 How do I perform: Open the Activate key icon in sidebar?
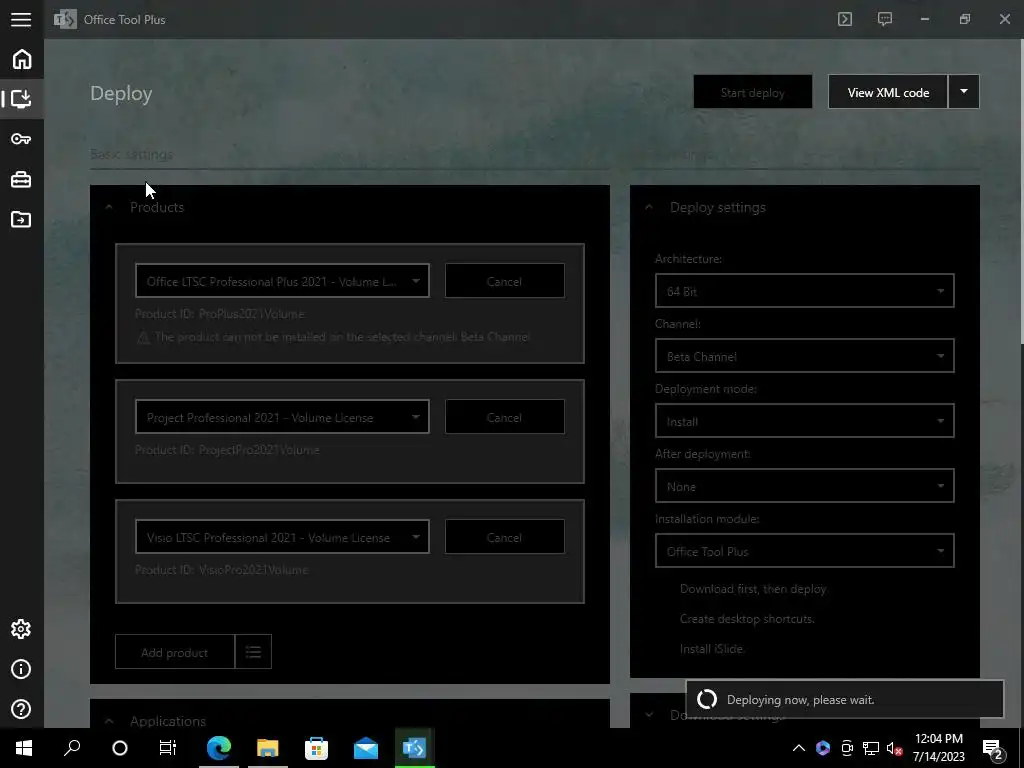pos(21,139)
